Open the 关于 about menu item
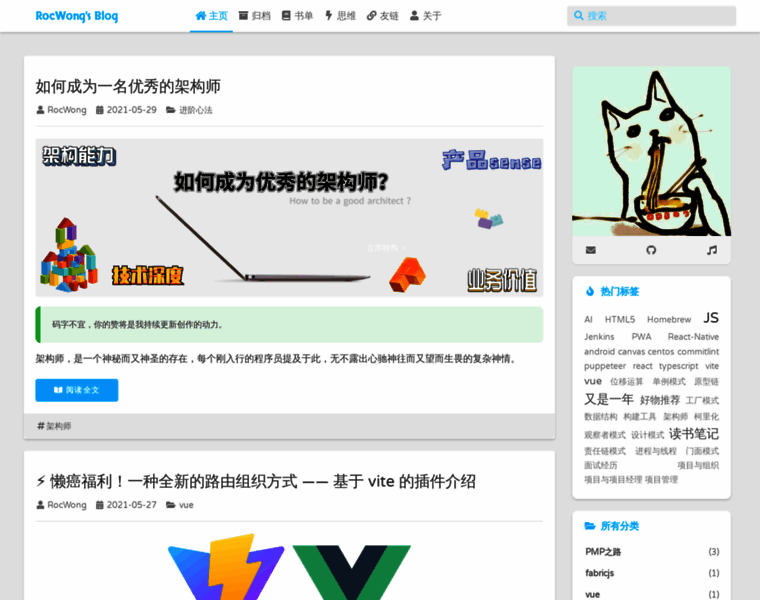The height and width of the screenshot is (600, 760). [425, 16]
